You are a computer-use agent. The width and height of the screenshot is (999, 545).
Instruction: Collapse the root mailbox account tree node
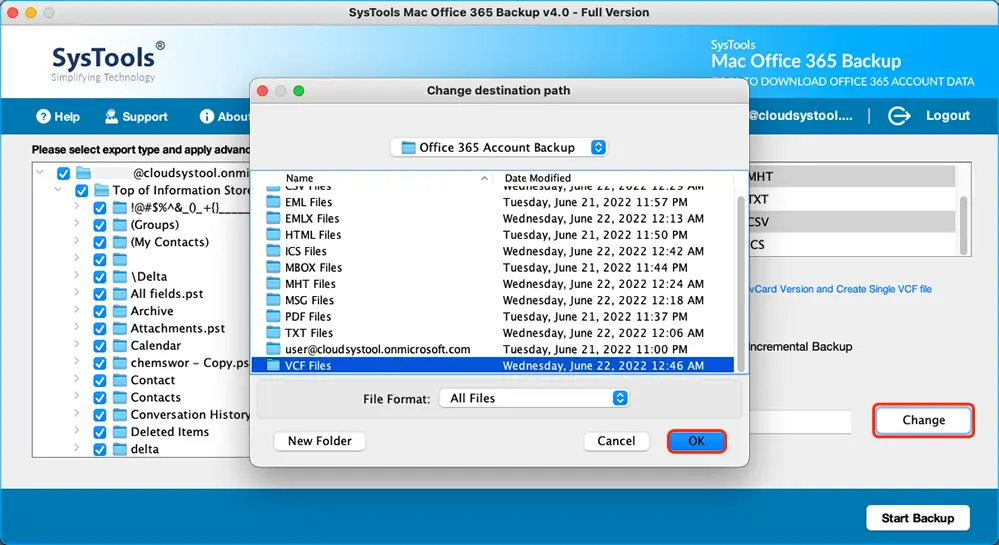point(40,172)
